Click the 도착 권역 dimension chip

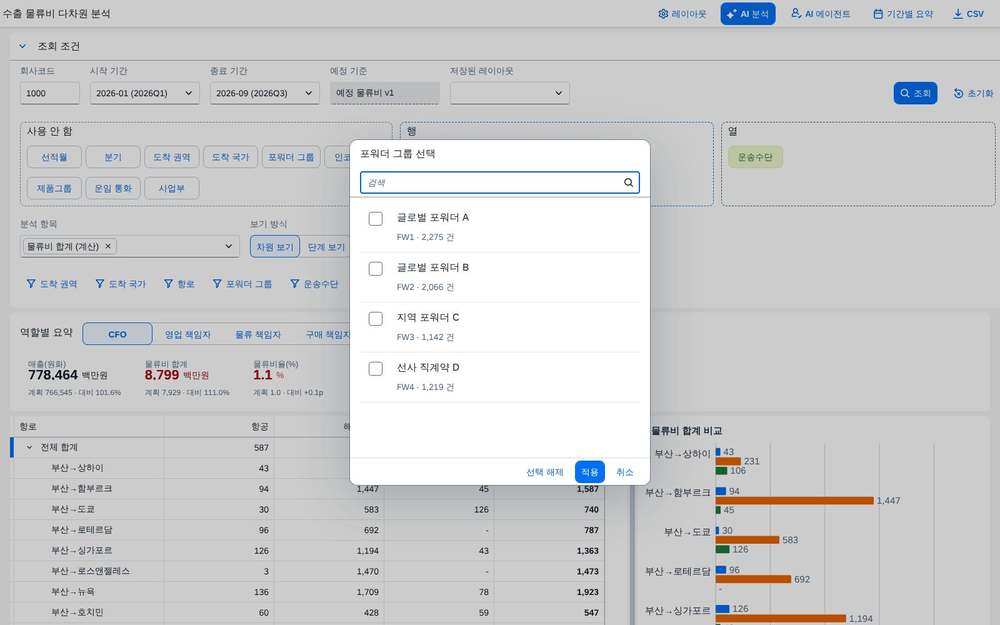[x=172, y=157]
